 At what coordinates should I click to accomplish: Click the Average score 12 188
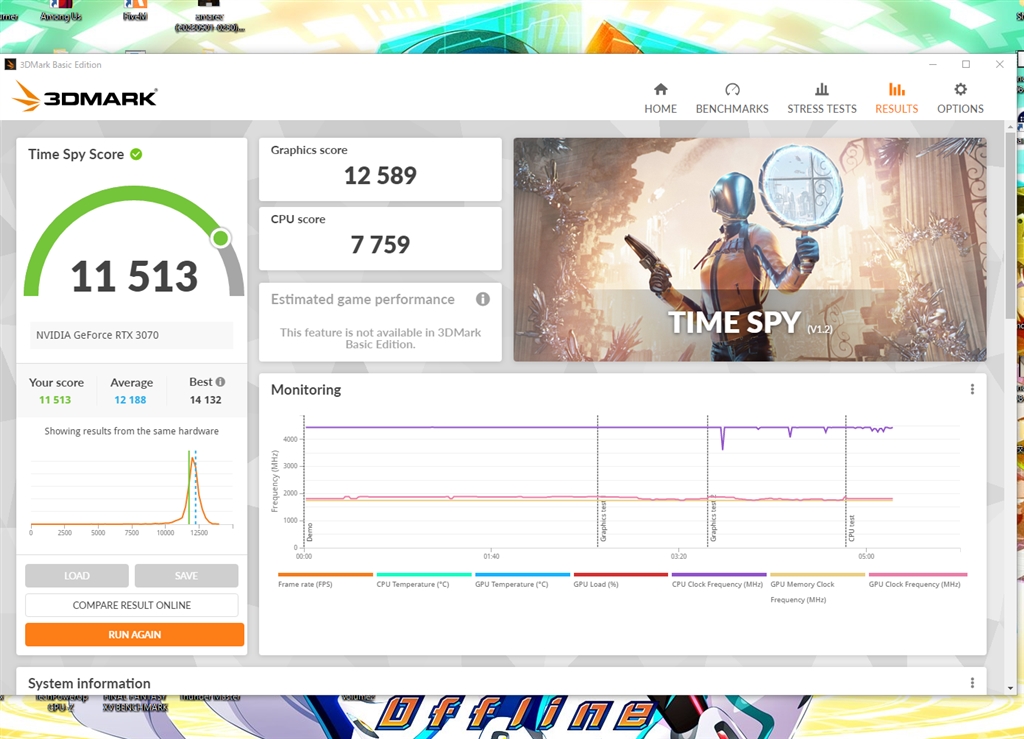(130, 400)
